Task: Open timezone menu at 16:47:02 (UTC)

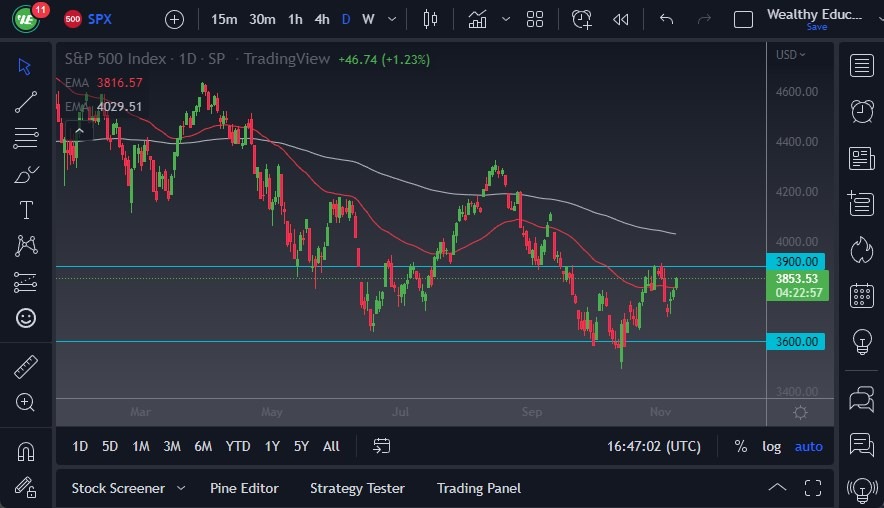Action: coord(653,447)
